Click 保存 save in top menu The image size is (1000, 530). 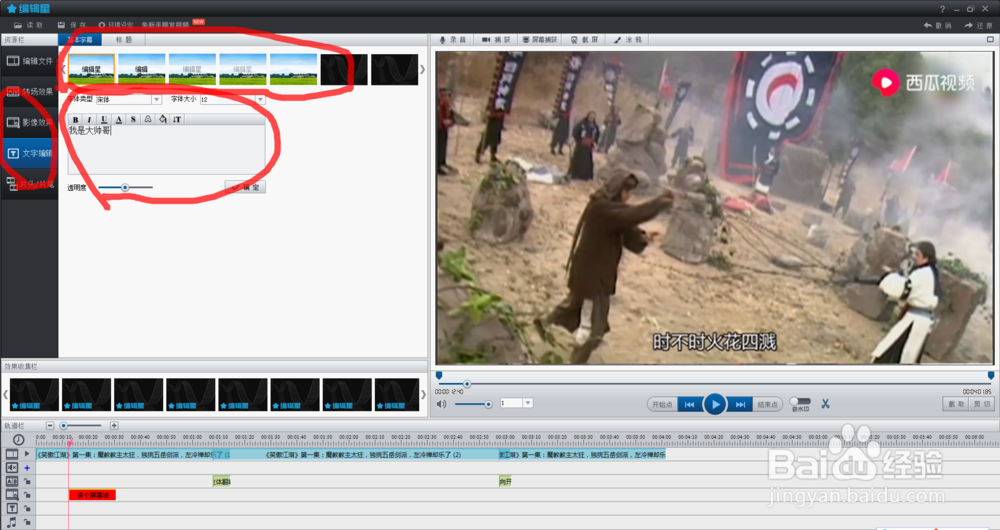(71, 25)
